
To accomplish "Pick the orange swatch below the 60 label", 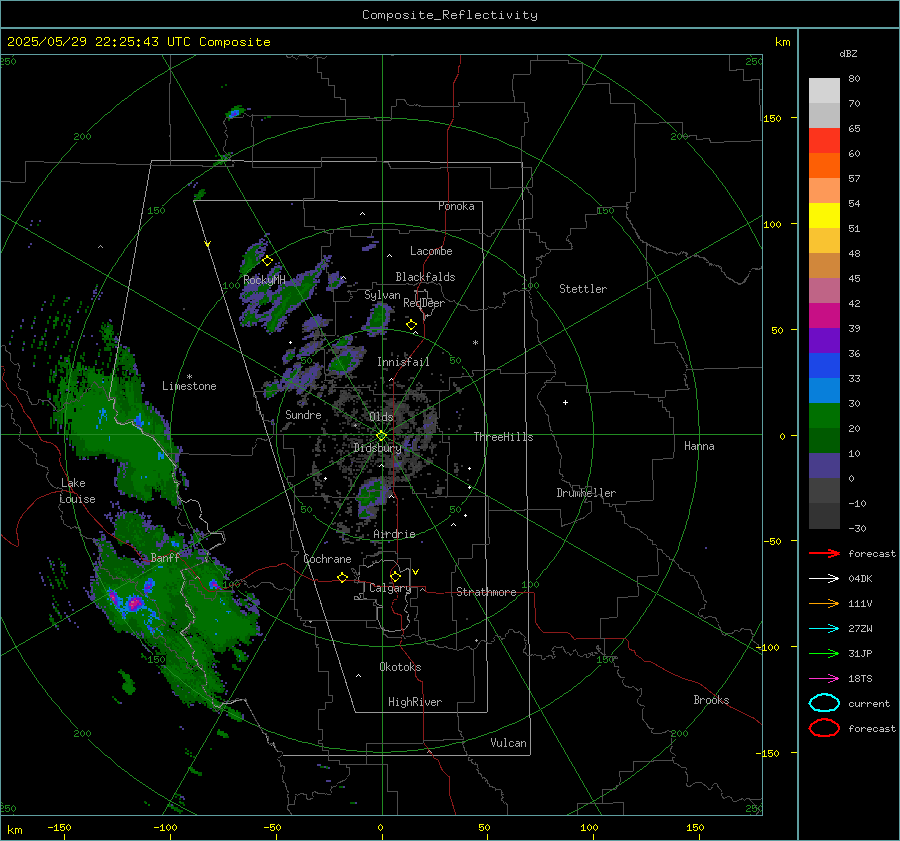I will coord(824,166).
